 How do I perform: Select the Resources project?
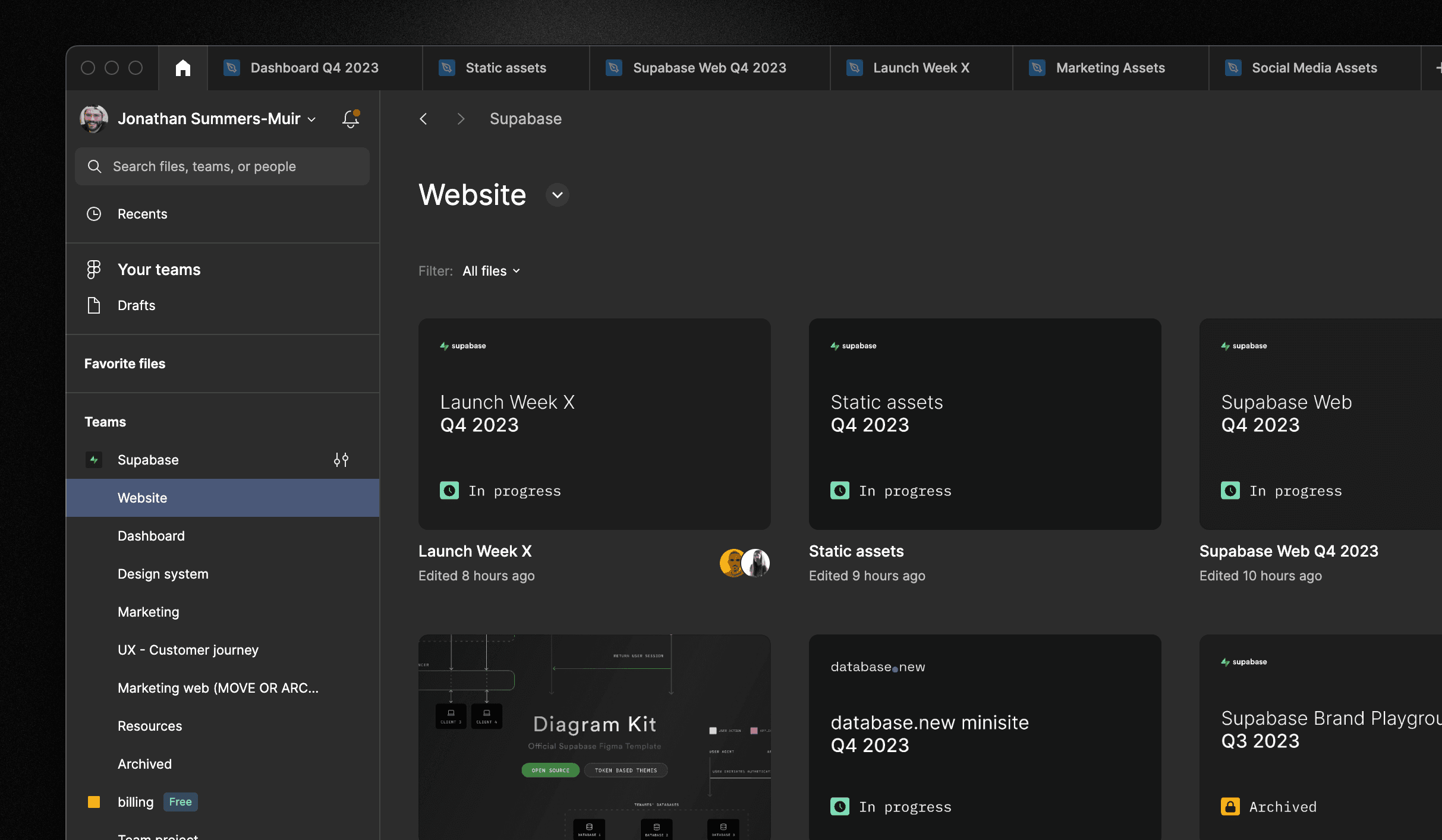point(222,726)
